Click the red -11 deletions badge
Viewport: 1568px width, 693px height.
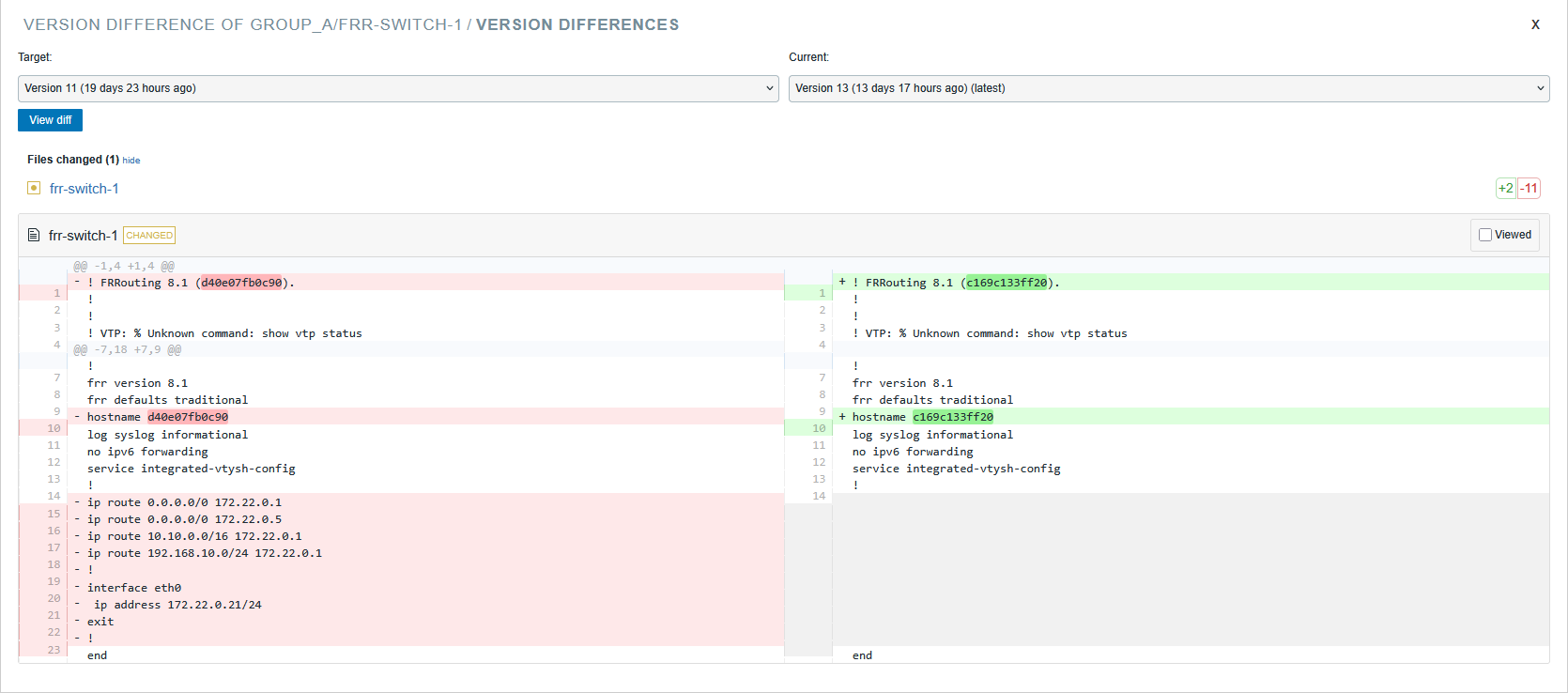pyautogui.click(x=1530, y=189)
